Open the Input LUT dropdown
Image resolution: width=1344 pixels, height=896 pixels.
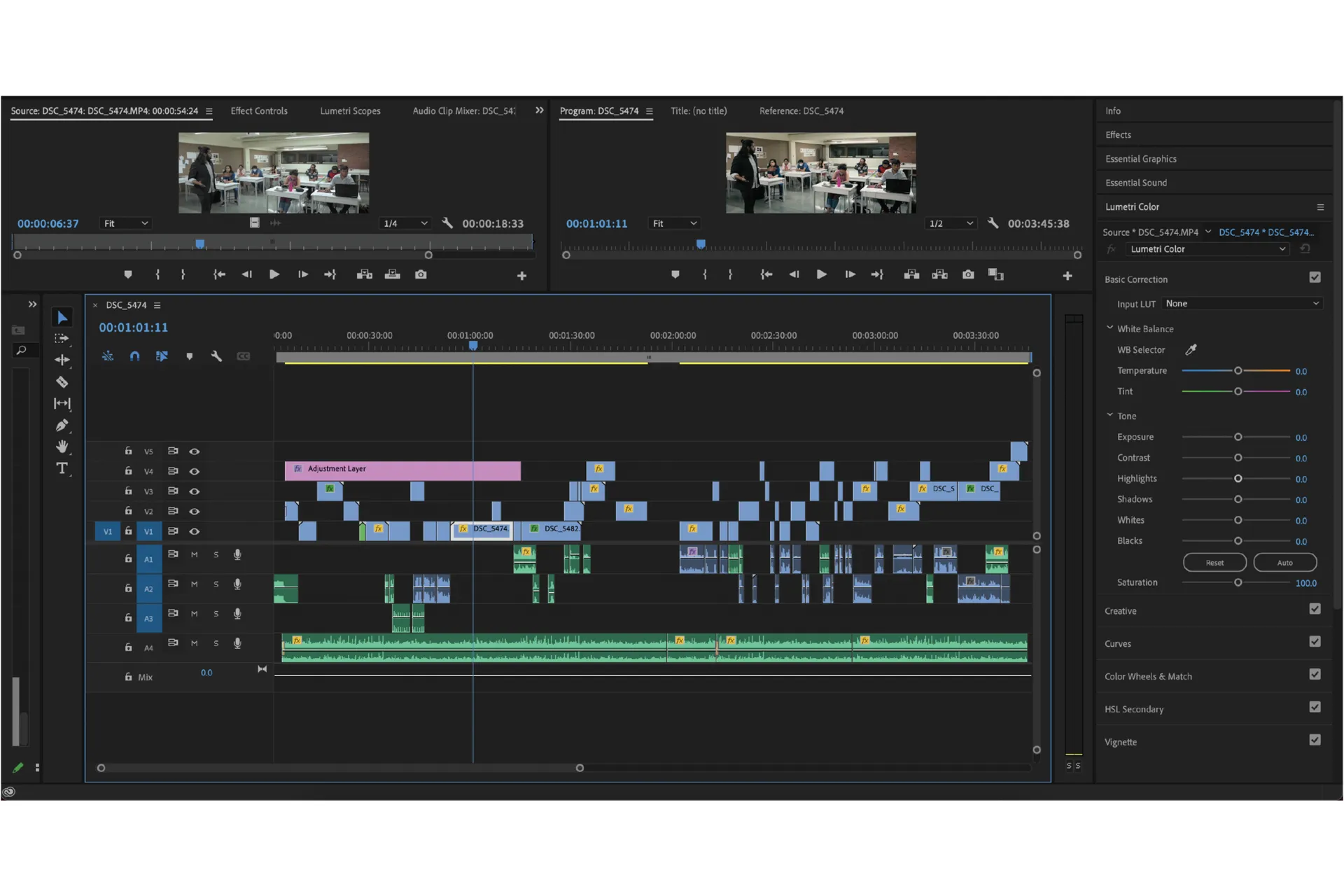tap(1241, 304)
